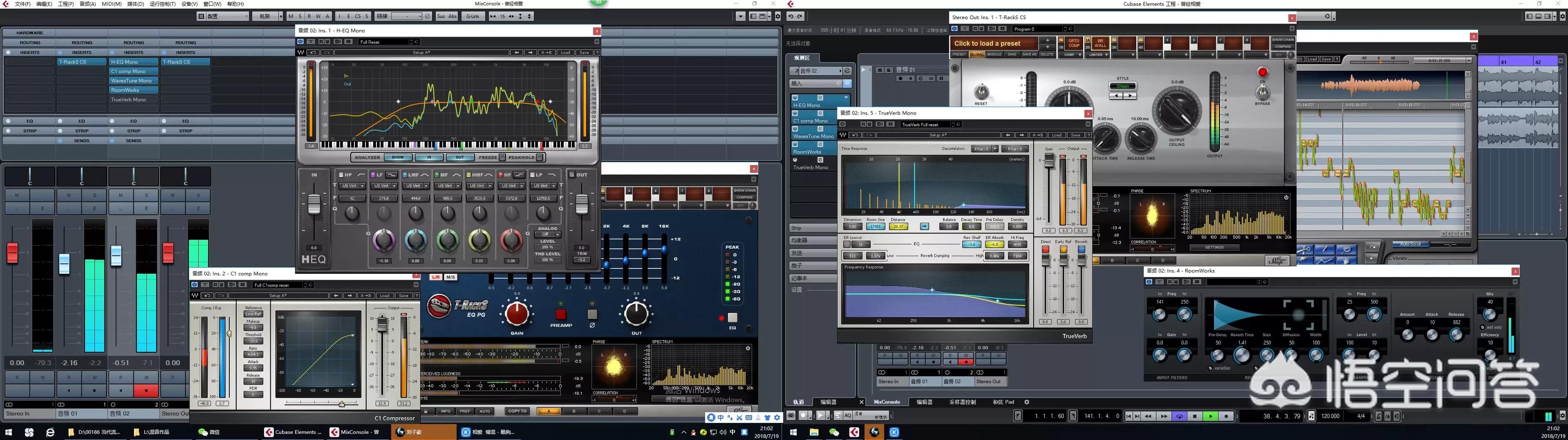
Task: Toggle the LF band enable checkbox
Action: 373,175
